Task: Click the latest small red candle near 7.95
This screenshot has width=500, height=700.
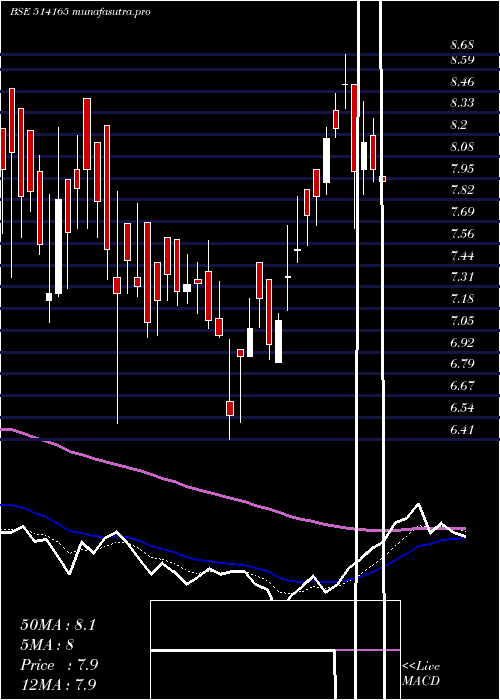Action: coord(383,179)
